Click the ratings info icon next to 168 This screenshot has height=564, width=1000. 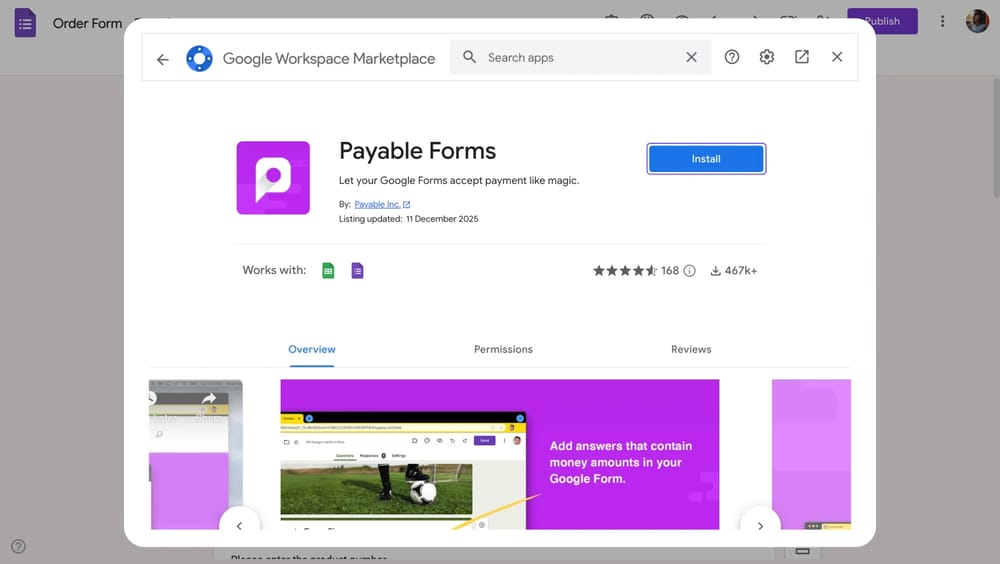click(689, 271)
